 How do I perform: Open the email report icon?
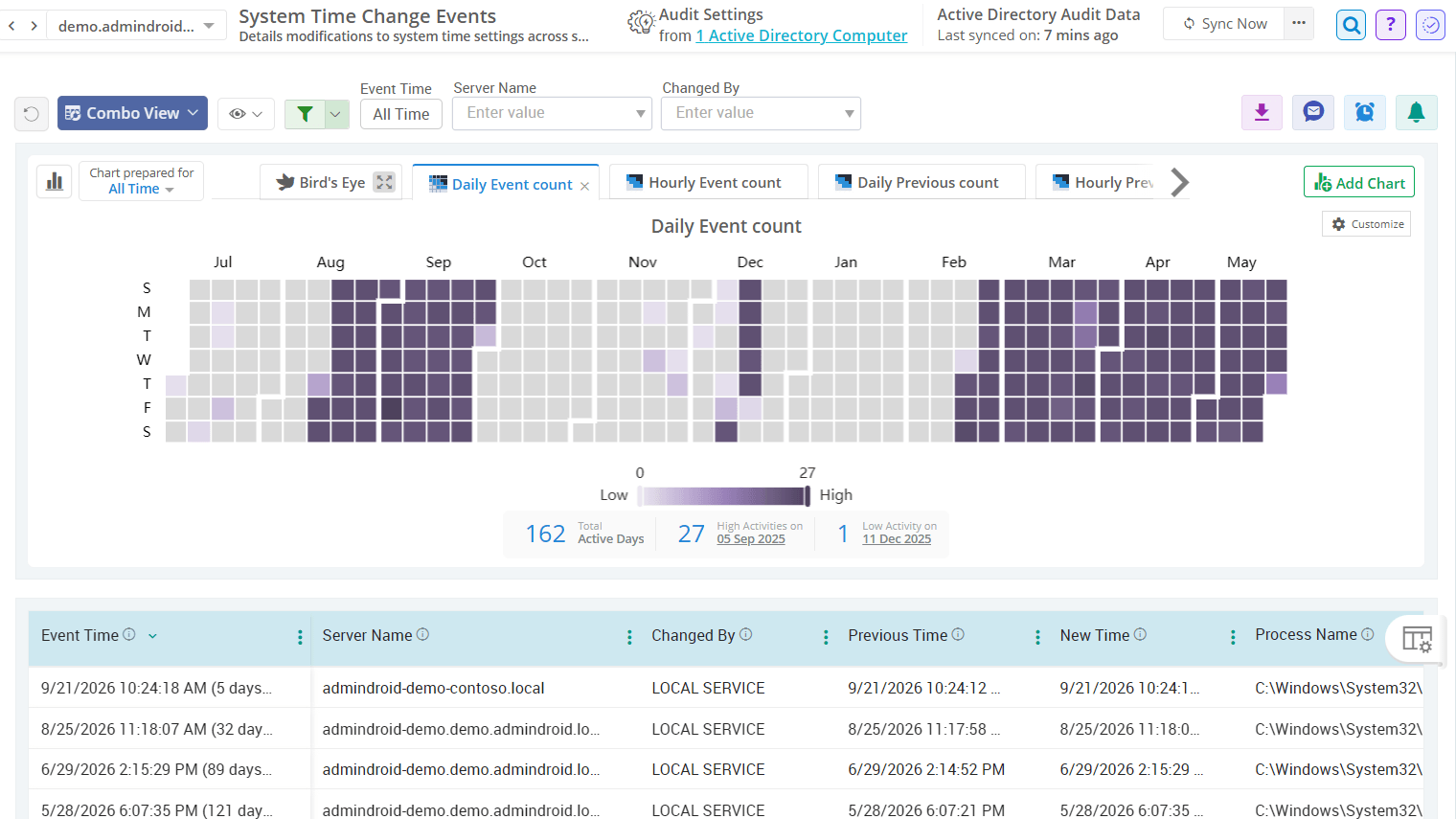(1313, 113)
